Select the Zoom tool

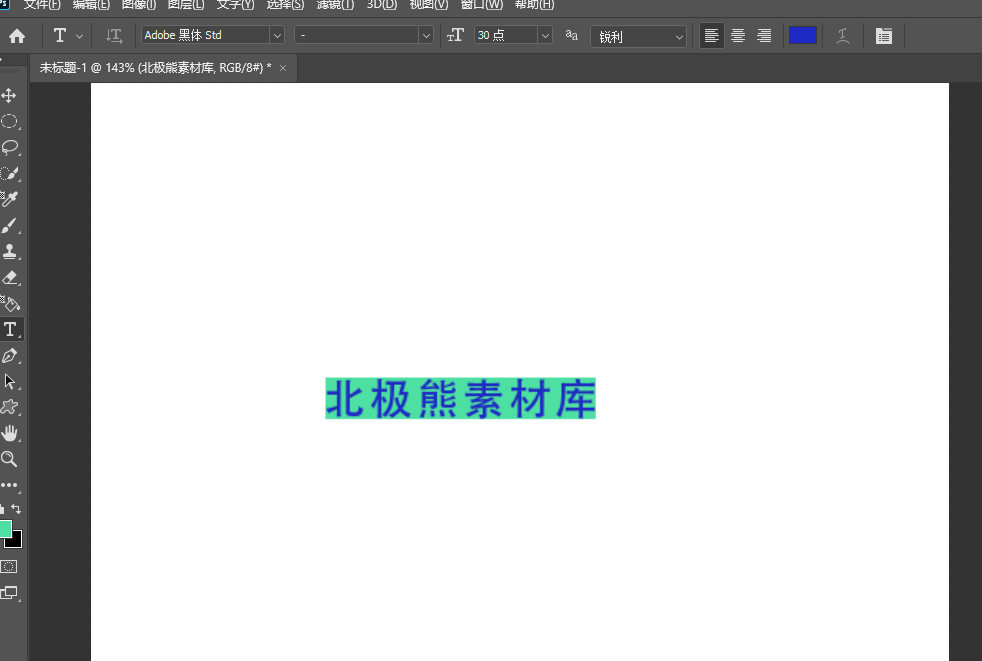pos(9,459)
